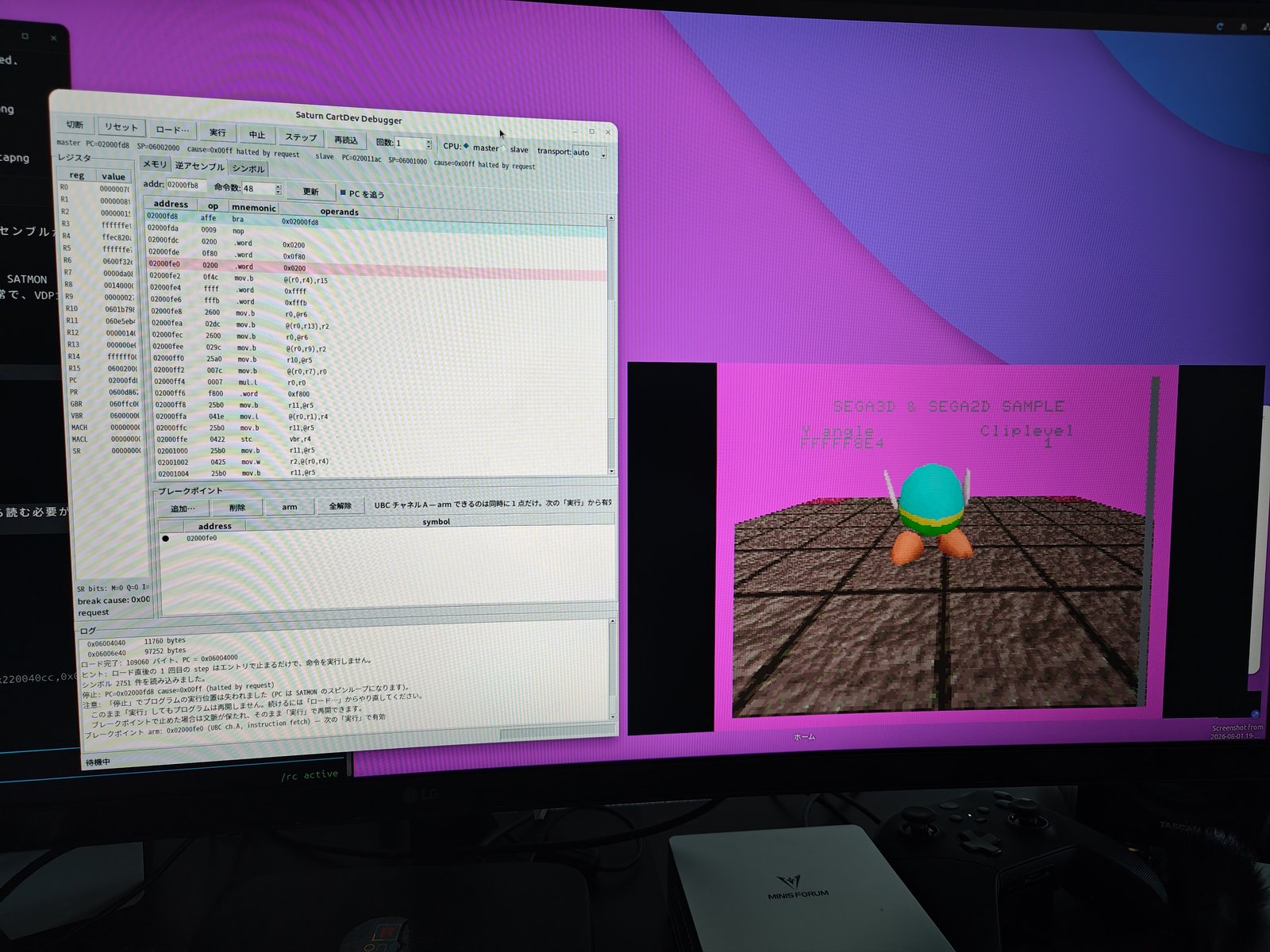1270x952 pixels.
Task: Click the arm breakpoint button
Action: [x=289, y=507]
